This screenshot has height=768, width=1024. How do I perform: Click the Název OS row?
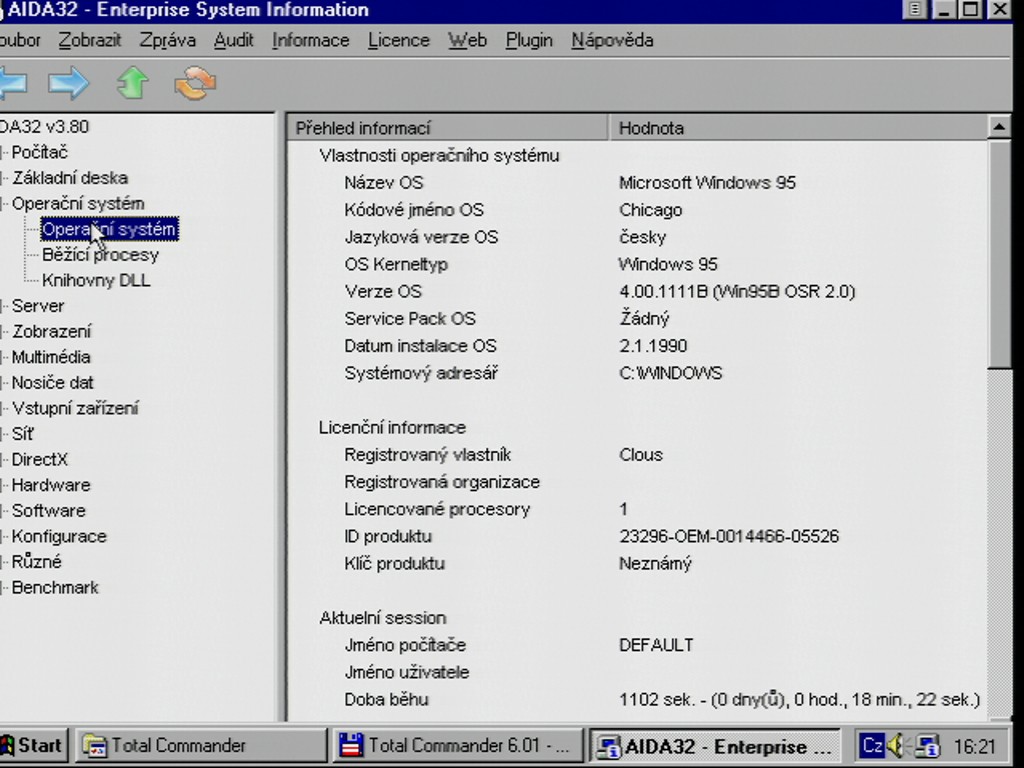click(x=637, y=183)
